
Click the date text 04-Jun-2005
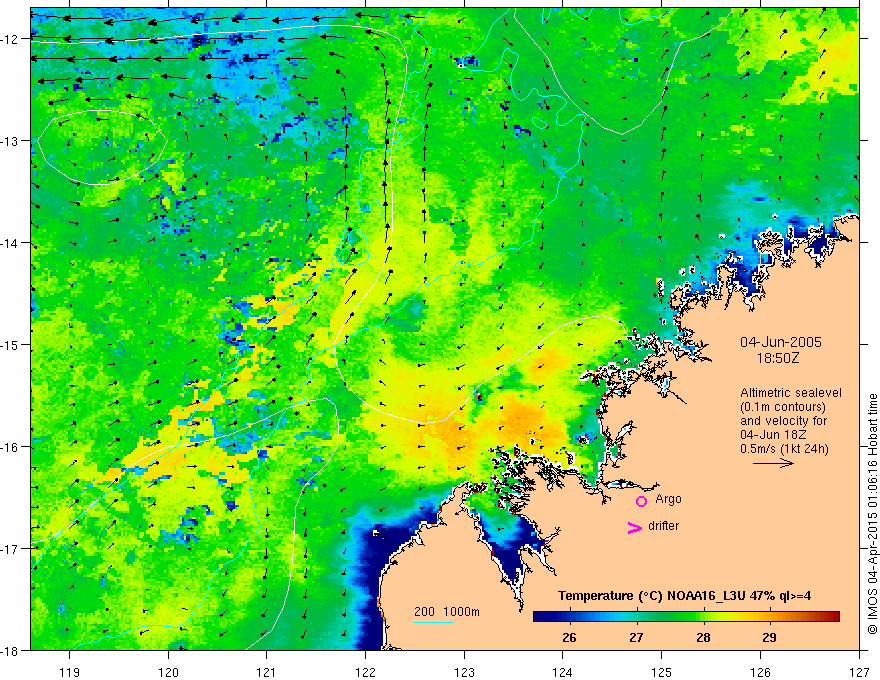[781, 342]
